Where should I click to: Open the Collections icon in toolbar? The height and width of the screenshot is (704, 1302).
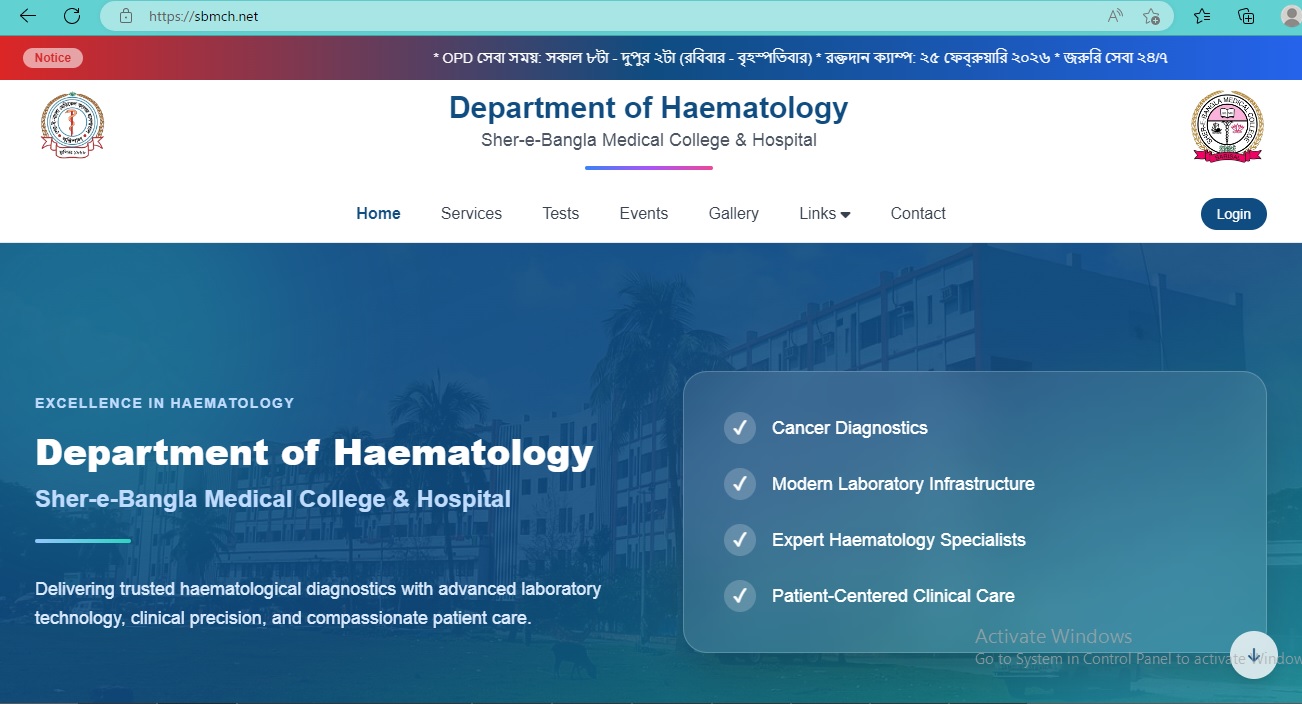(x=1246, y=16)
